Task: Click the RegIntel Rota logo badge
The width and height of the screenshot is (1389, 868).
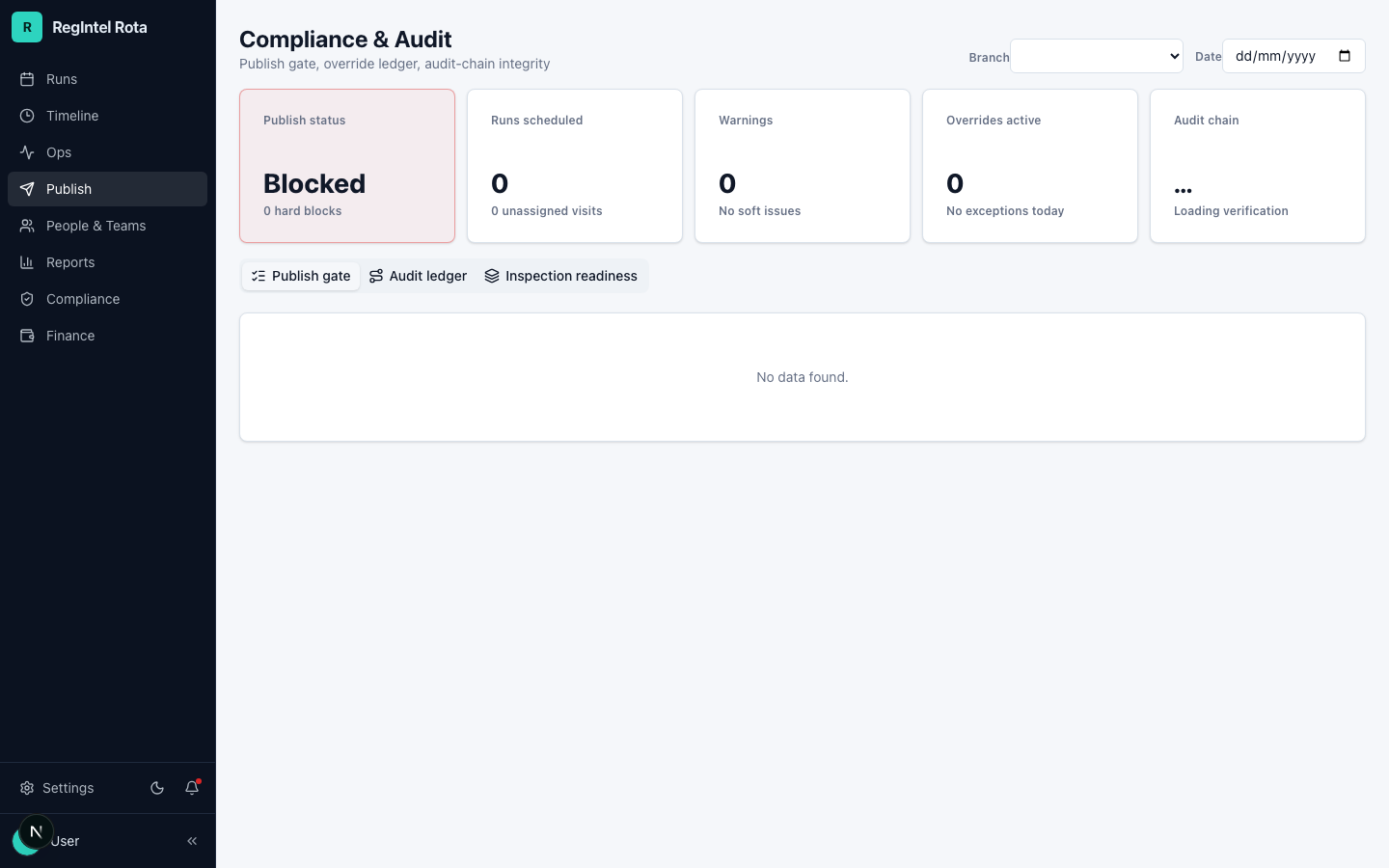Action: 27,27
